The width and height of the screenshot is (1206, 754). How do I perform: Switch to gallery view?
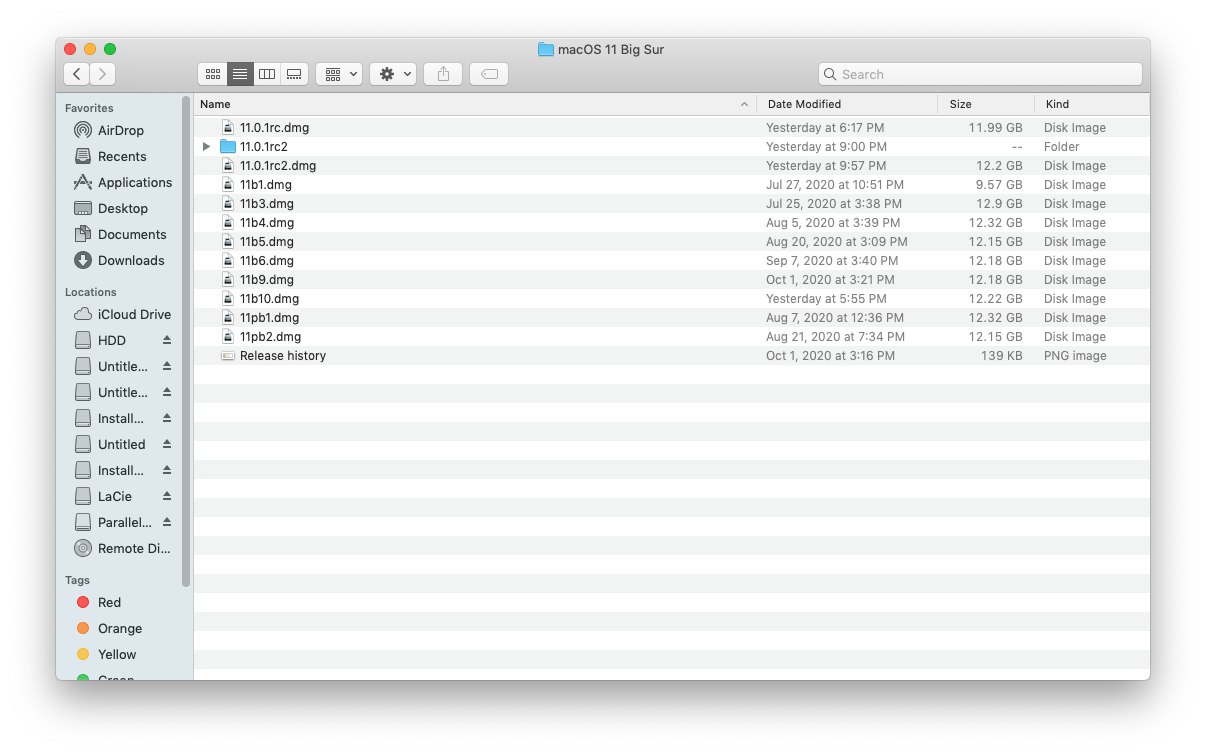pos(294,74)
